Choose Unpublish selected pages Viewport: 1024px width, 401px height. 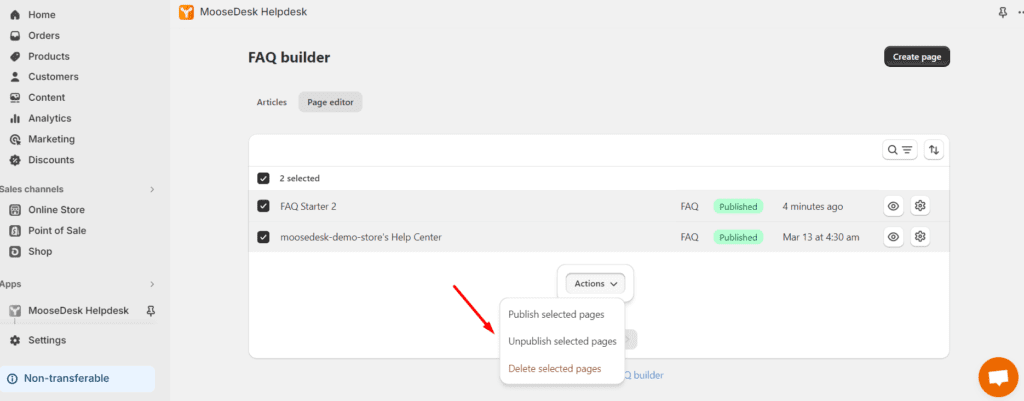(x=562, y=341)
